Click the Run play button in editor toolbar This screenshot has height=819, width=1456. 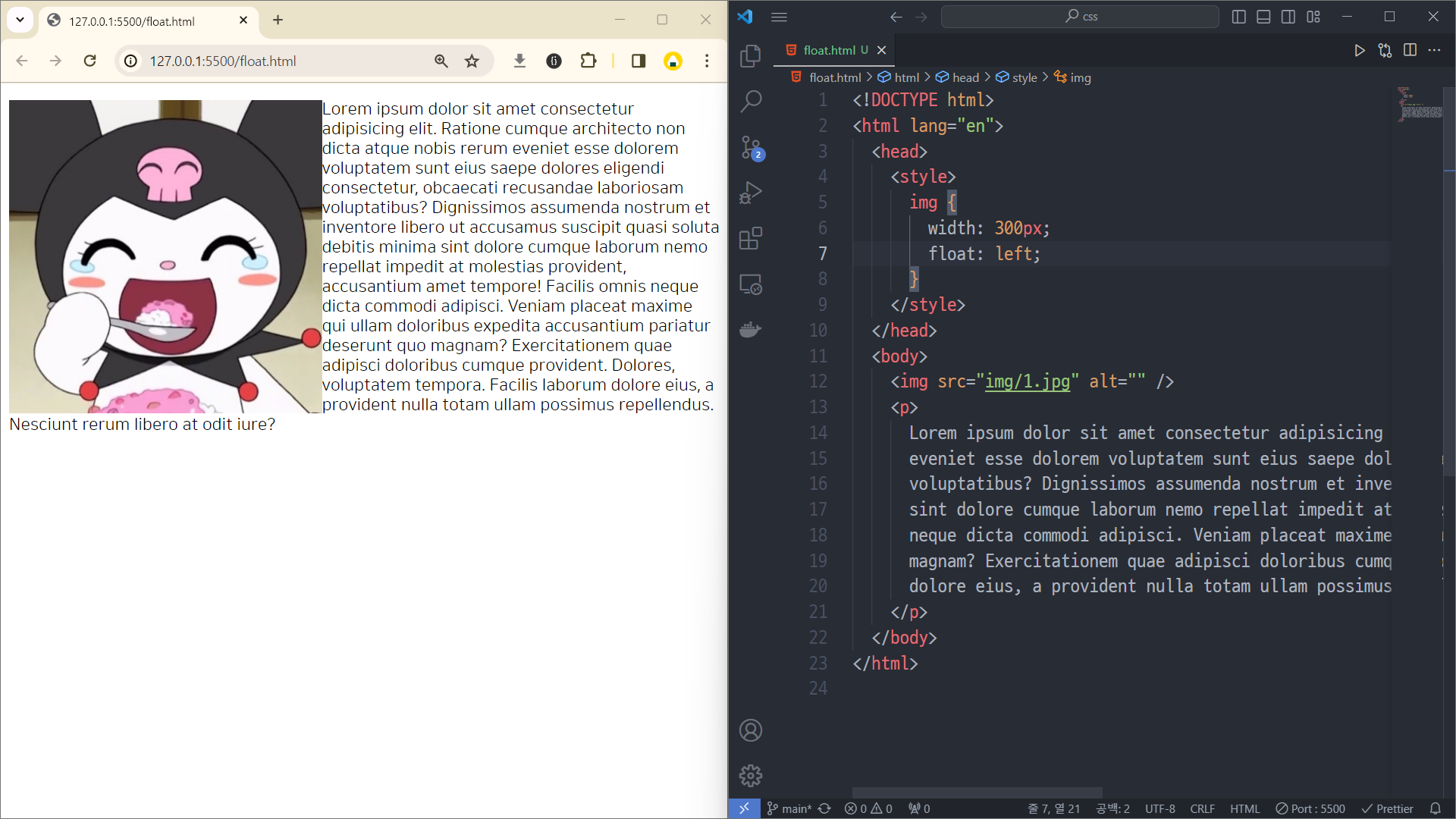pyautogui.click(x=1359, y=50)
